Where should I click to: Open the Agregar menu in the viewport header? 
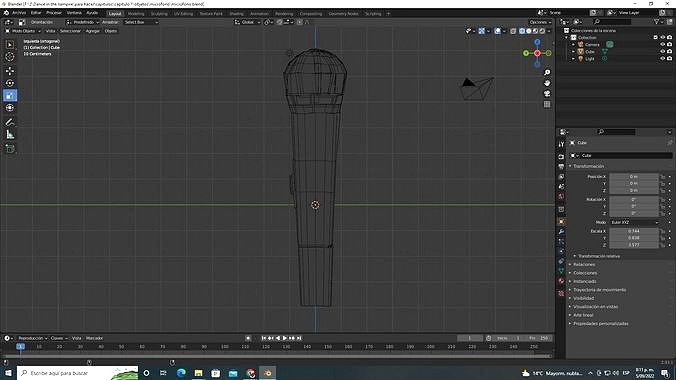(92, 31)
